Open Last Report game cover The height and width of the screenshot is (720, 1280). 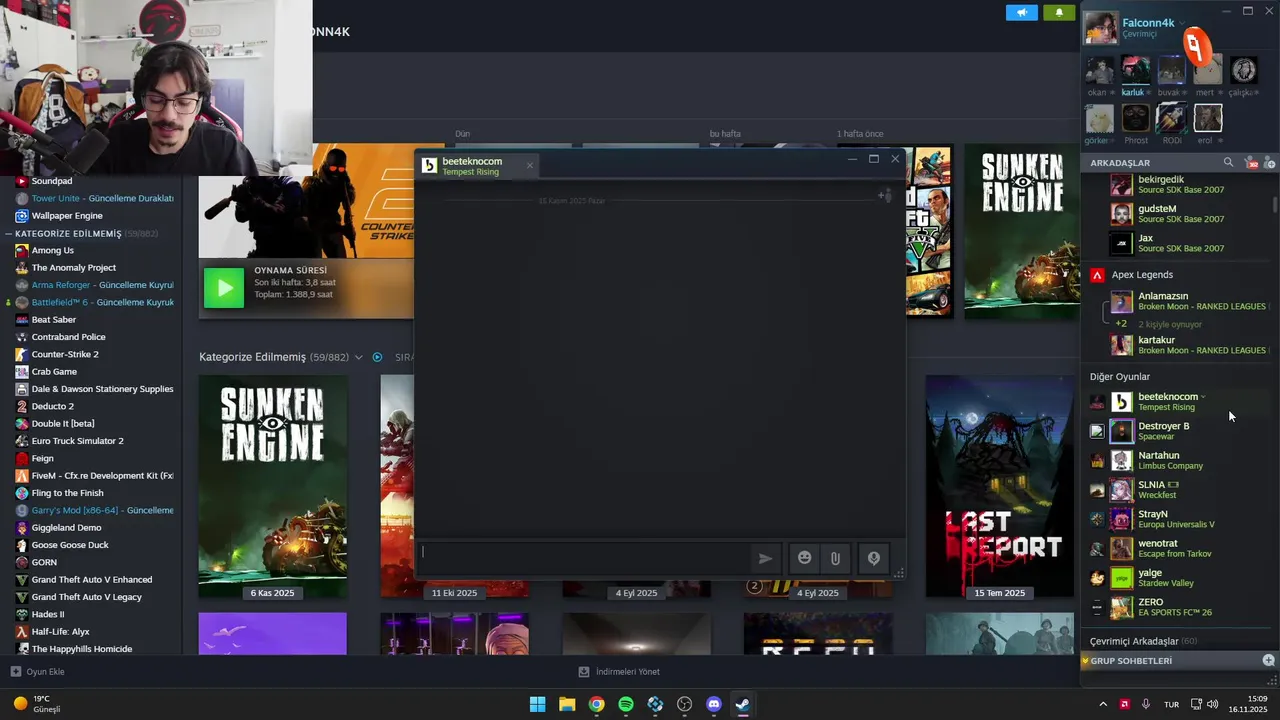(x=1000, y=486)
